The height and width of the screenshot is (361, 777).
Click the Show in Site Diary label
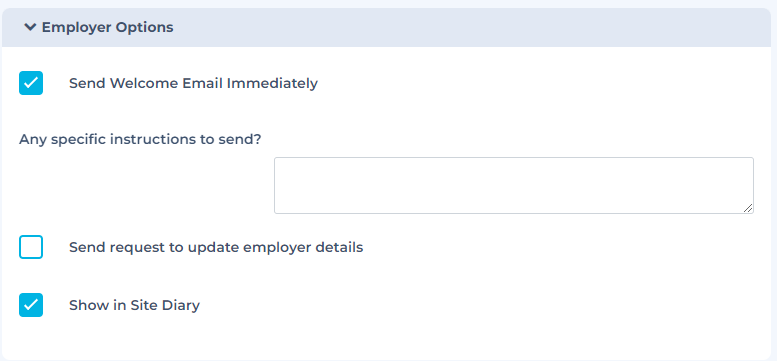[134, 306]
